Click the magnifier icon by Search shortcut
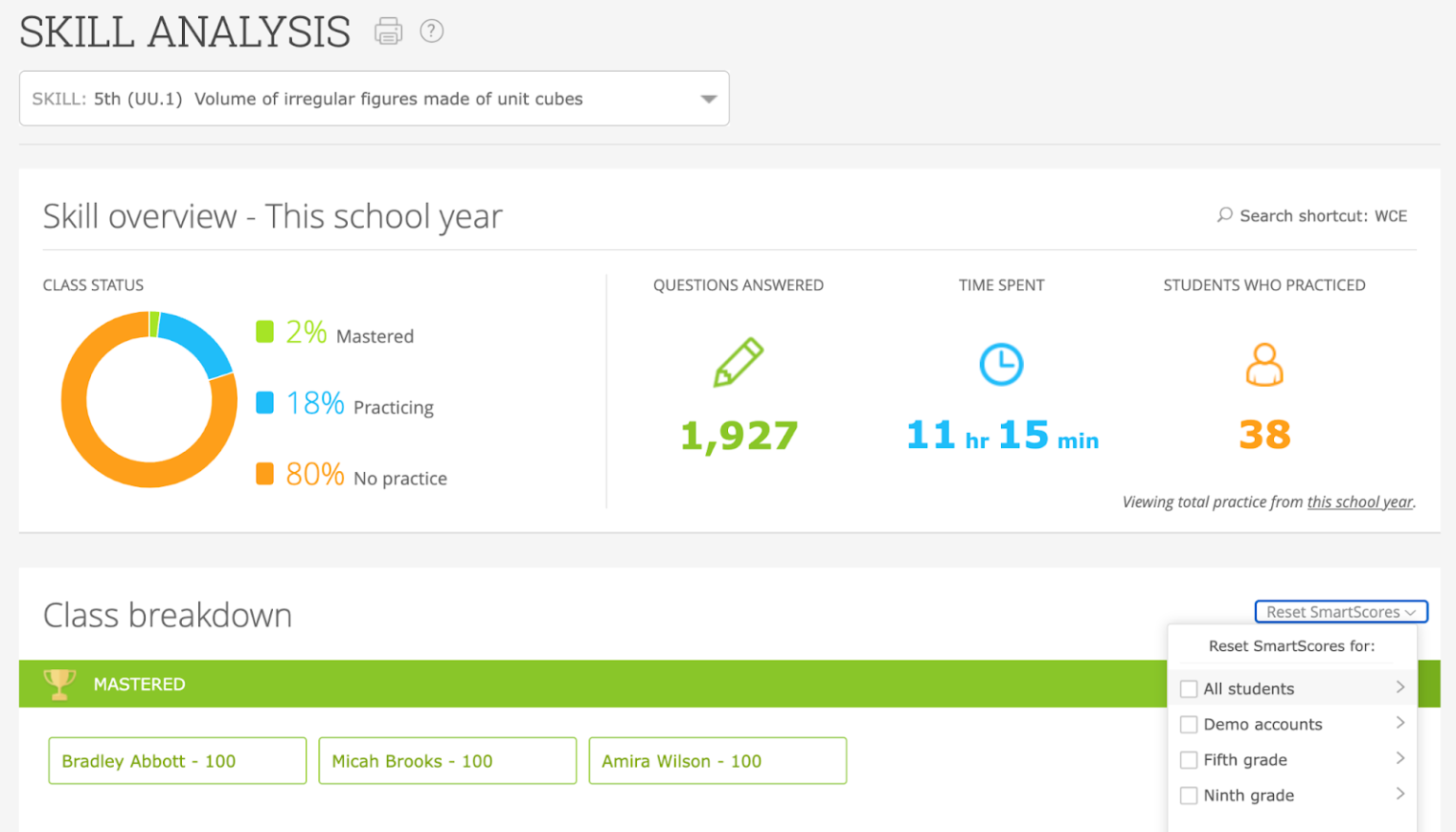Viewport: 1456px width, 832px height. tap(1225, 215)
